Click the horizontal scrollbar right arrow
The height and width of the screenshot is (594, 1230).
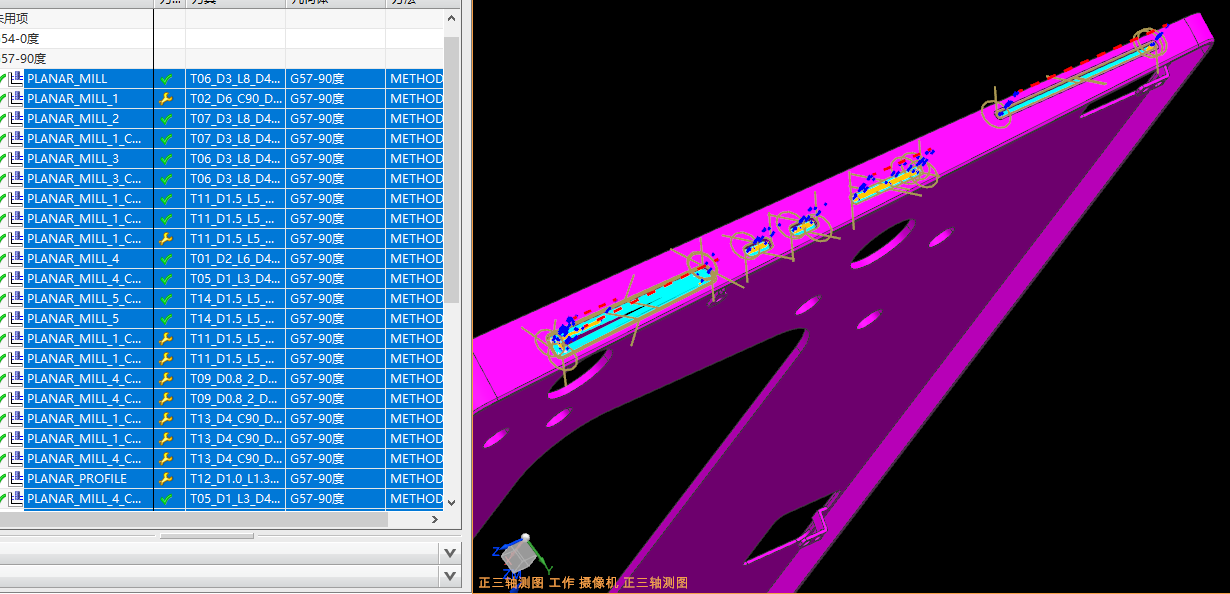435,520
